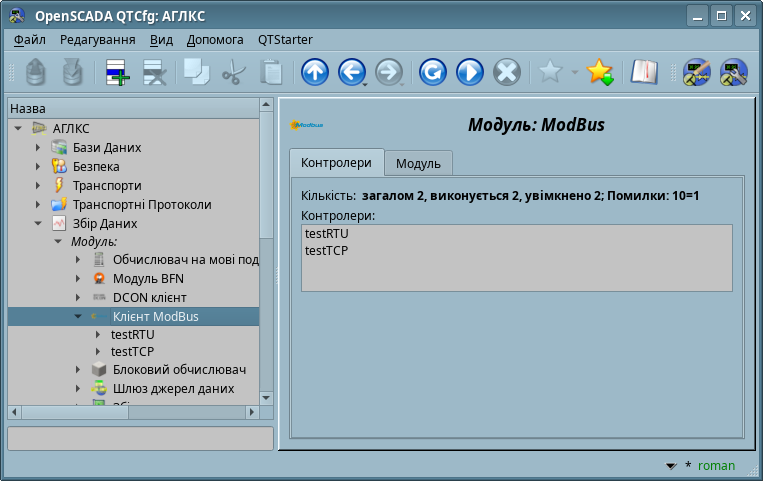Open the favorites star dropdown arrow
The height and width of the screenshot is (481, 763).
(575, 73)
